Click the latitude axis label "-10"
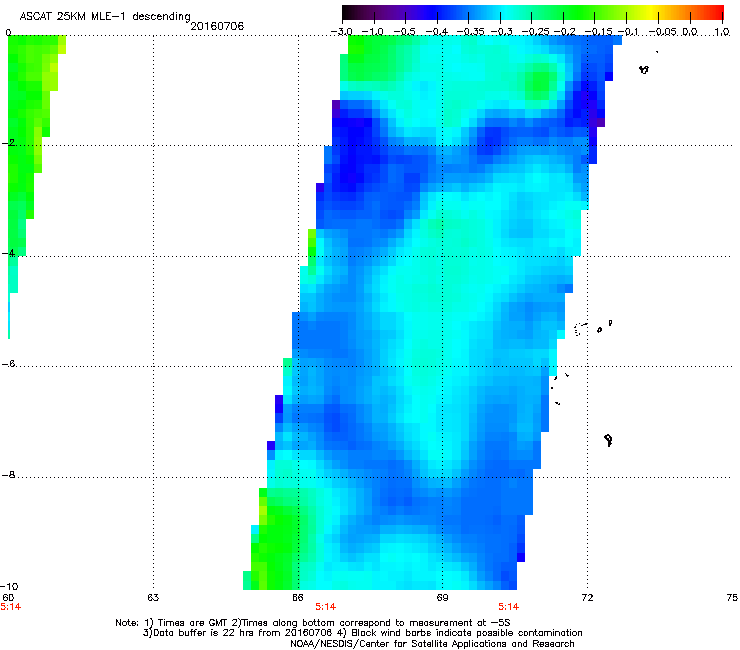The width and height of the screenshot is (740, 650). pyautogui.click(x=10, y=586)
